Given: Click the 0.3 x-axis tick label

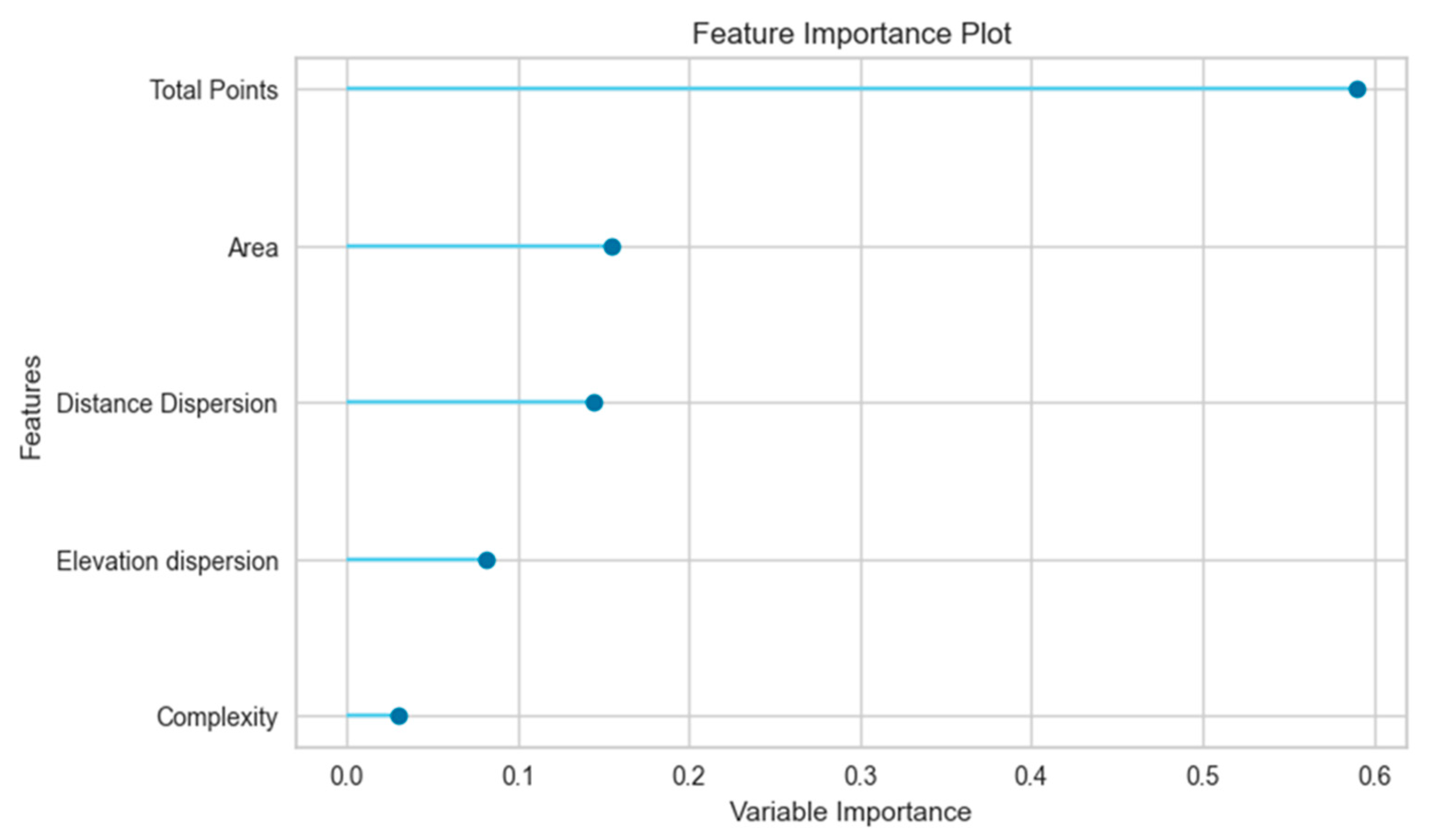Looking at the screenshot, I should point(860,776).
